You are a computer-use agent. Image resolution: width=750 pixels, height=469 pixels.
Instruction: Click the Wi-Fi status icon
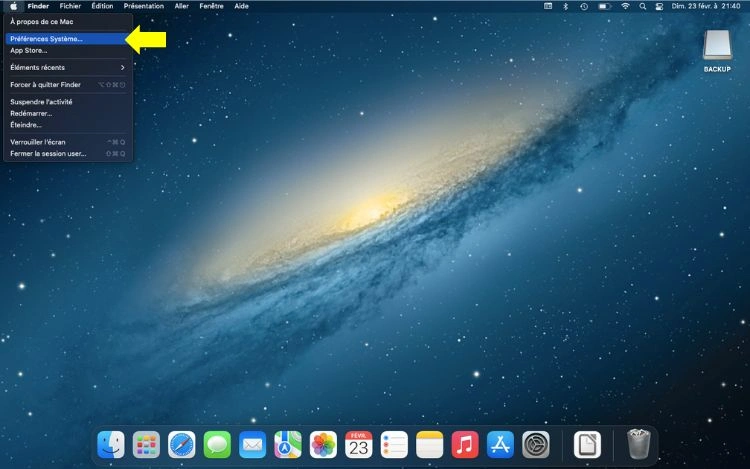coord(626,6)
